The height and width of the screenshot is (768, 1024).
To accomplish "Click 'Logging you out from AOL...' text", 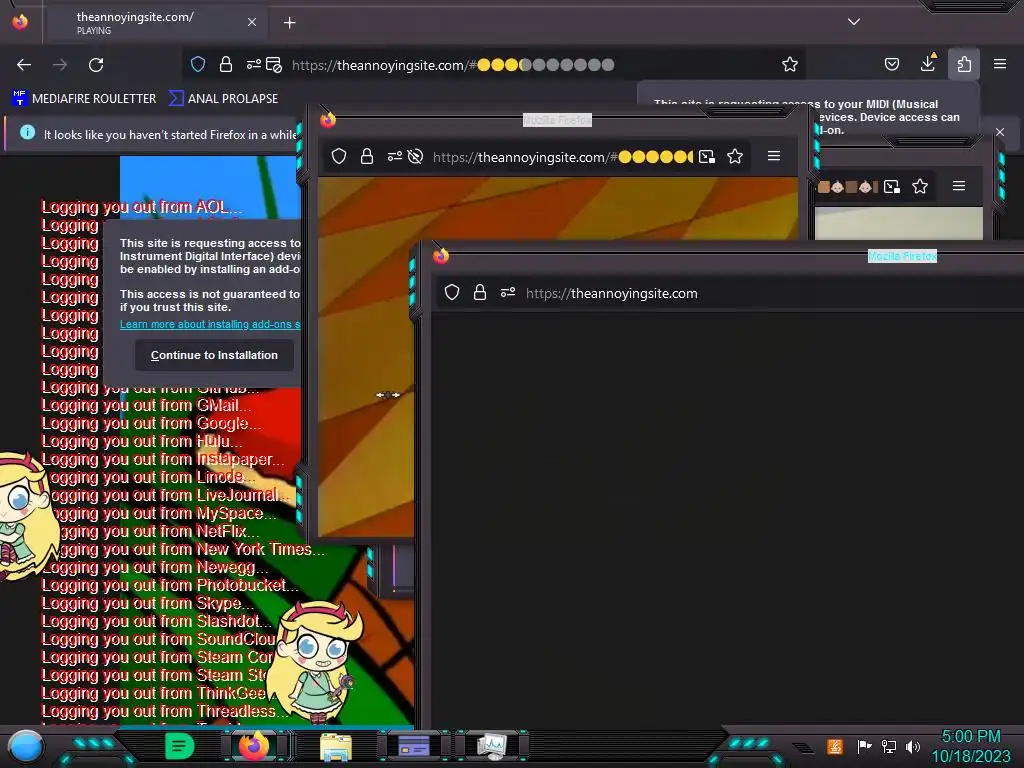I will tap(142, 207).
